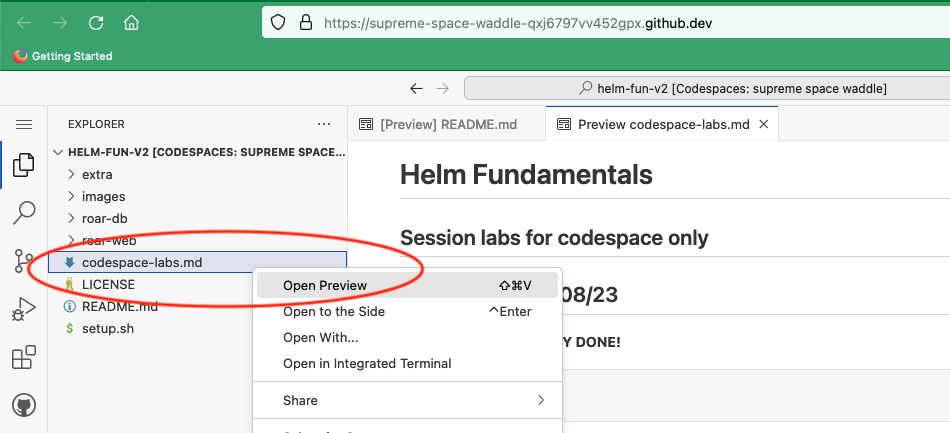Open the hamburger application menu
Screen dimensions: 950x433
coord(24,125)
